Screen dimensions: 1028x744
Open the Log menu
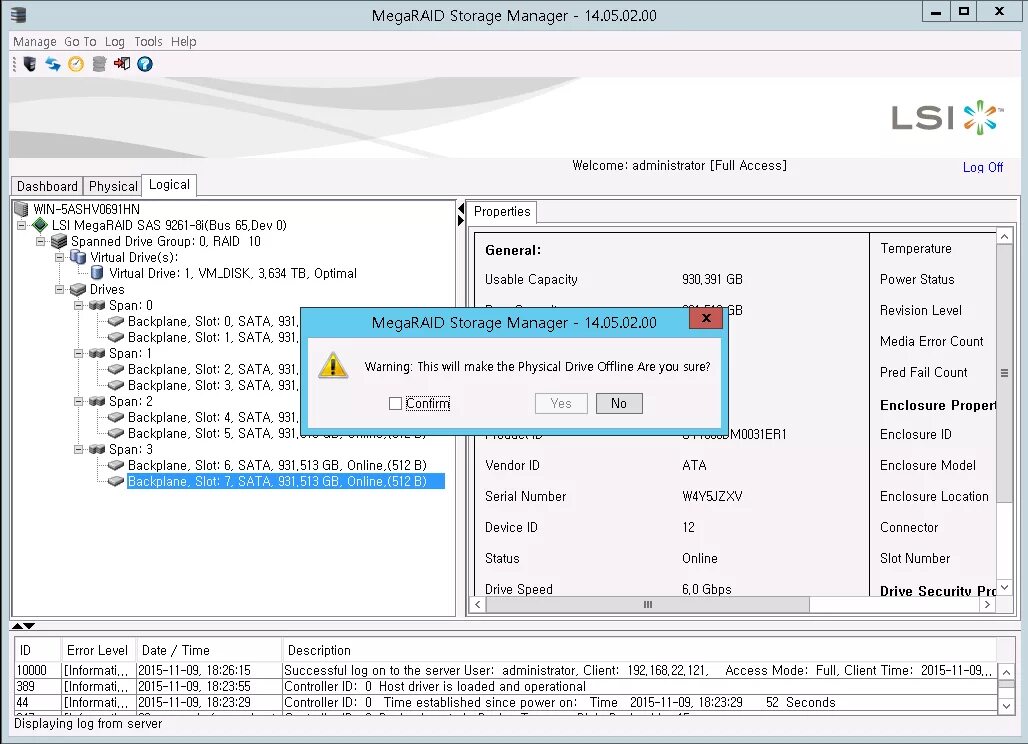point(115,41)
